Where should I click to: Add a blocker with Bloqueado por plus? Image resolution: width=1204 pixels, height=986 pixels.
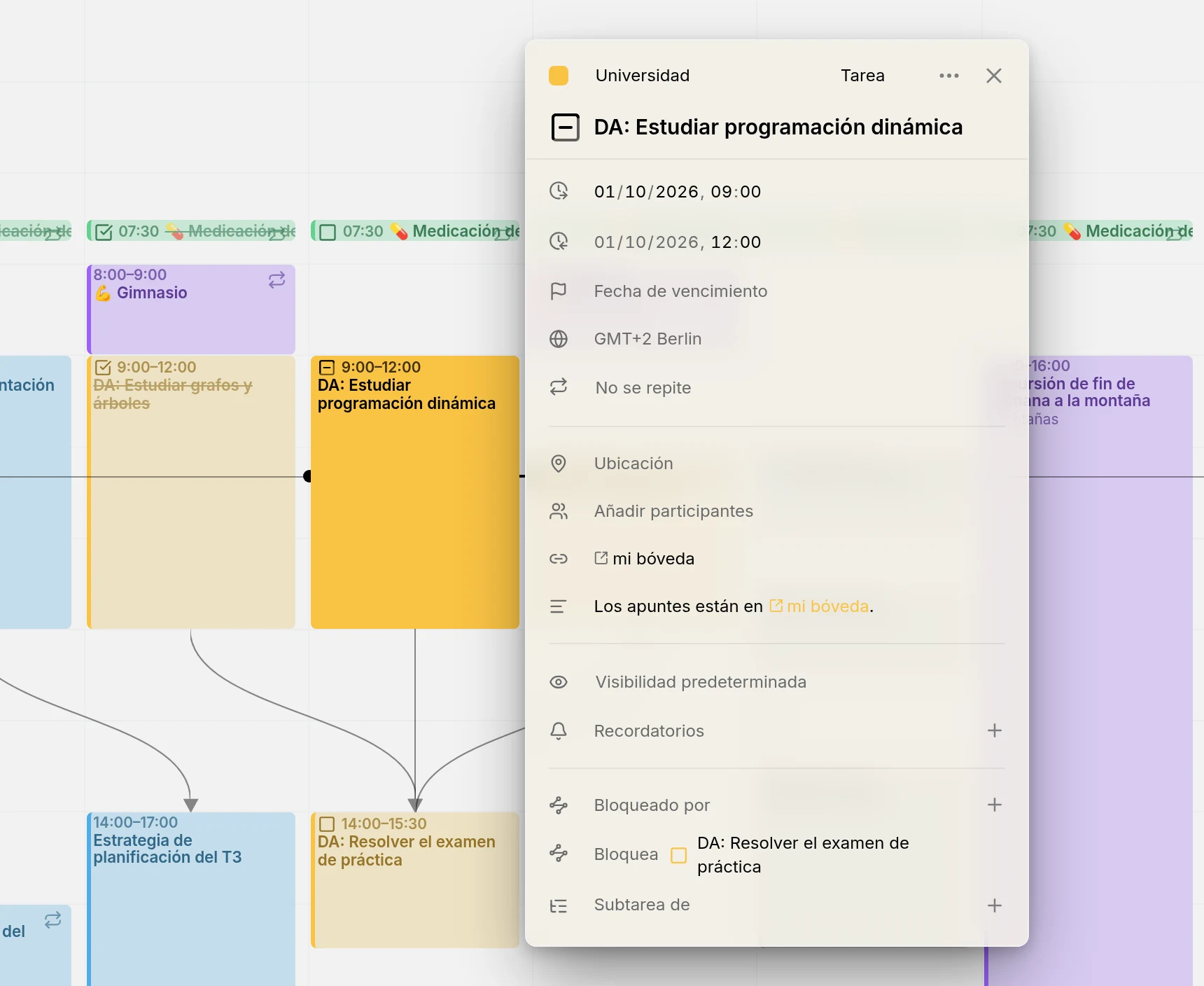click(994, 805)
